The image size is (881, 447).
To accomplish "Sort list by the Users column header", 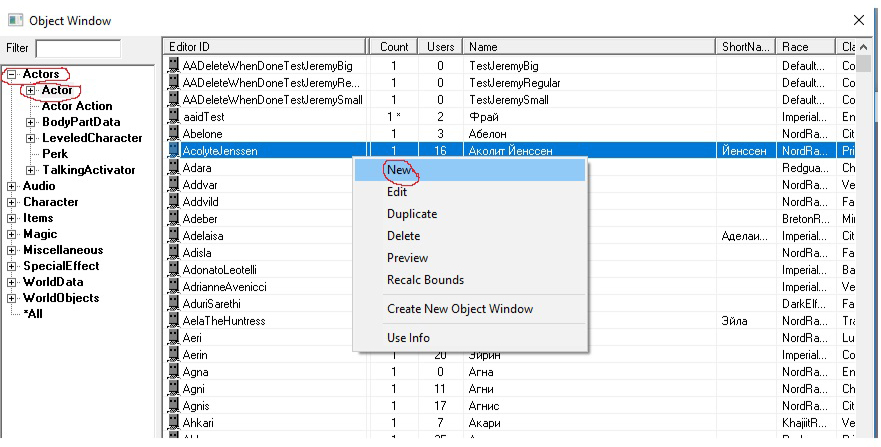I will (440, 47).
